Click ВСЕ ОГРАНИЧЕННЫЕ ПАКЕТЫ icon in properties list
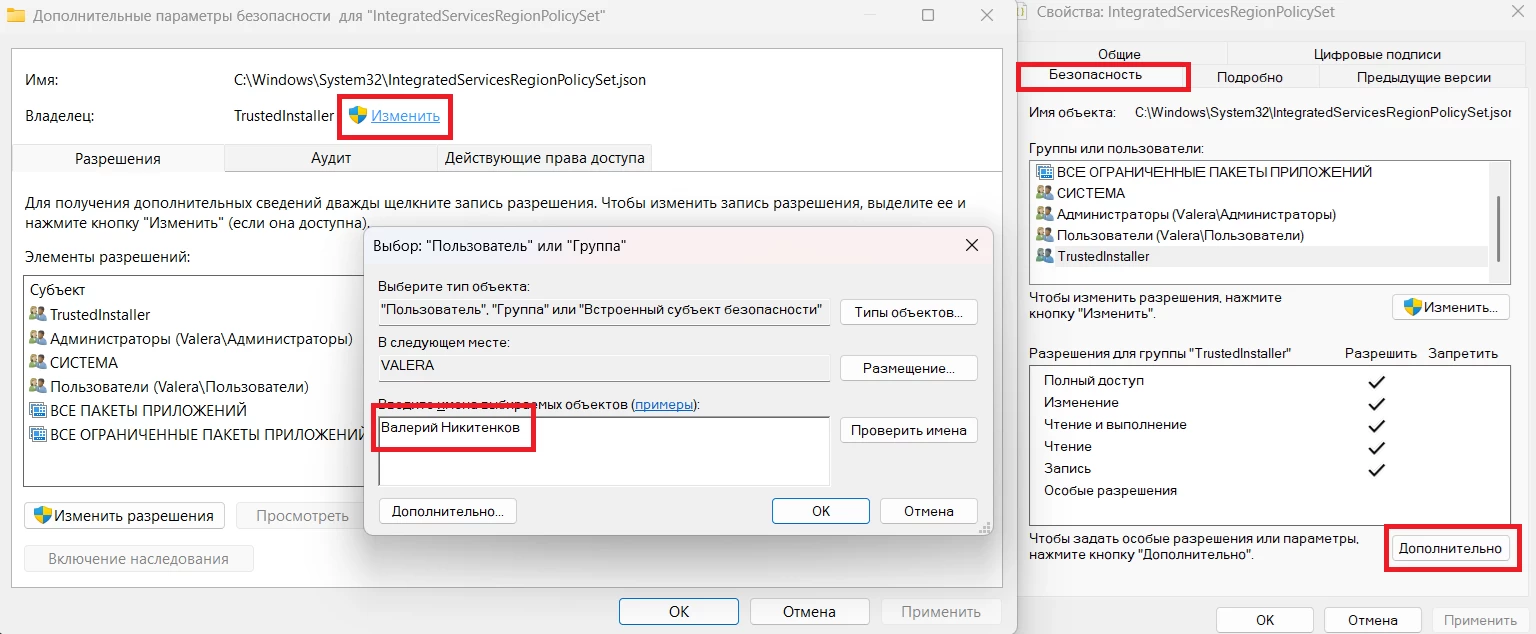The width and height of the screenshot is (1536, 634). click(1045, 172)
